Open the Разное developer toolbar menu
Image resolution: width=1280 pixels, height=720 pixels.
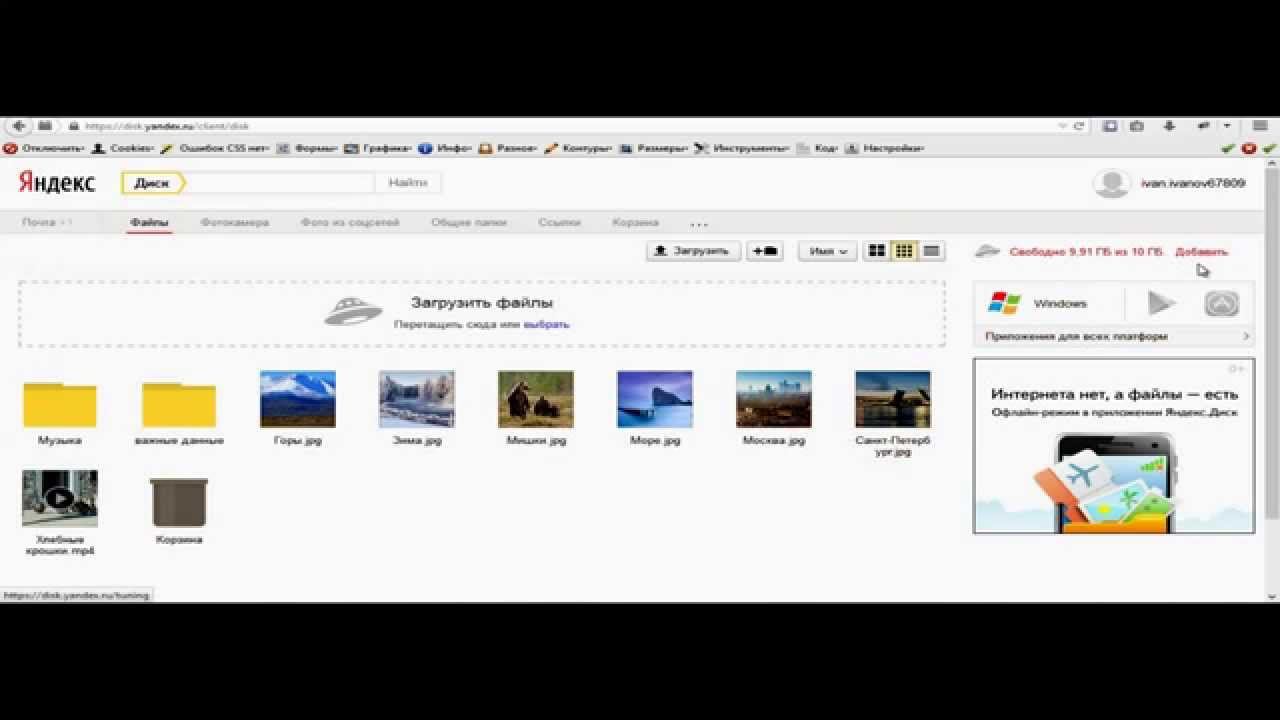tap(508, 148)
